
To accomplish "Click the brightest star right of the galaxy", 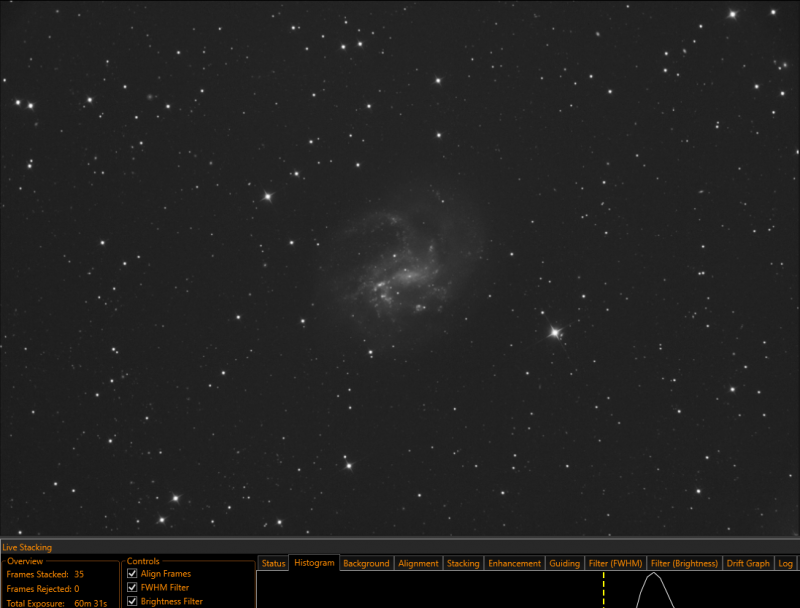I will point(555,333).
